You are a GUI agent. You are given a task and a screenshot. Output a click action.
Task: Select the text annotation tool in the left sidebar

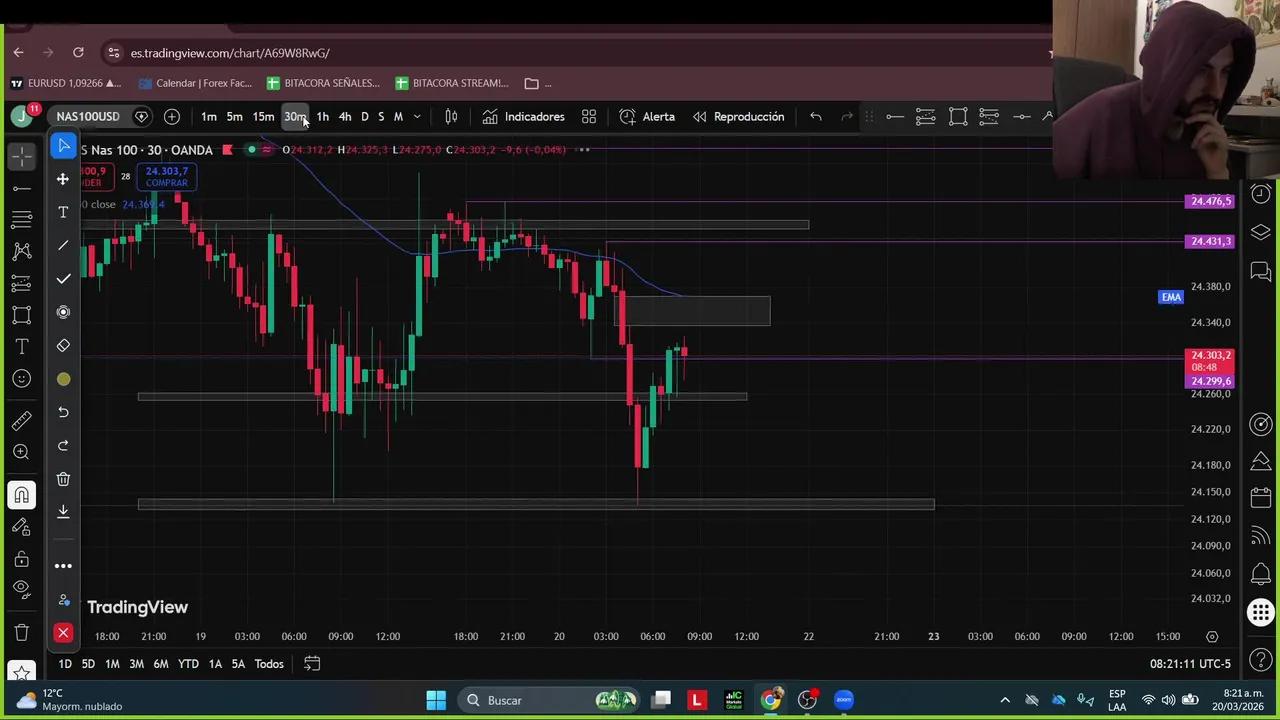[x=21, y=347]
